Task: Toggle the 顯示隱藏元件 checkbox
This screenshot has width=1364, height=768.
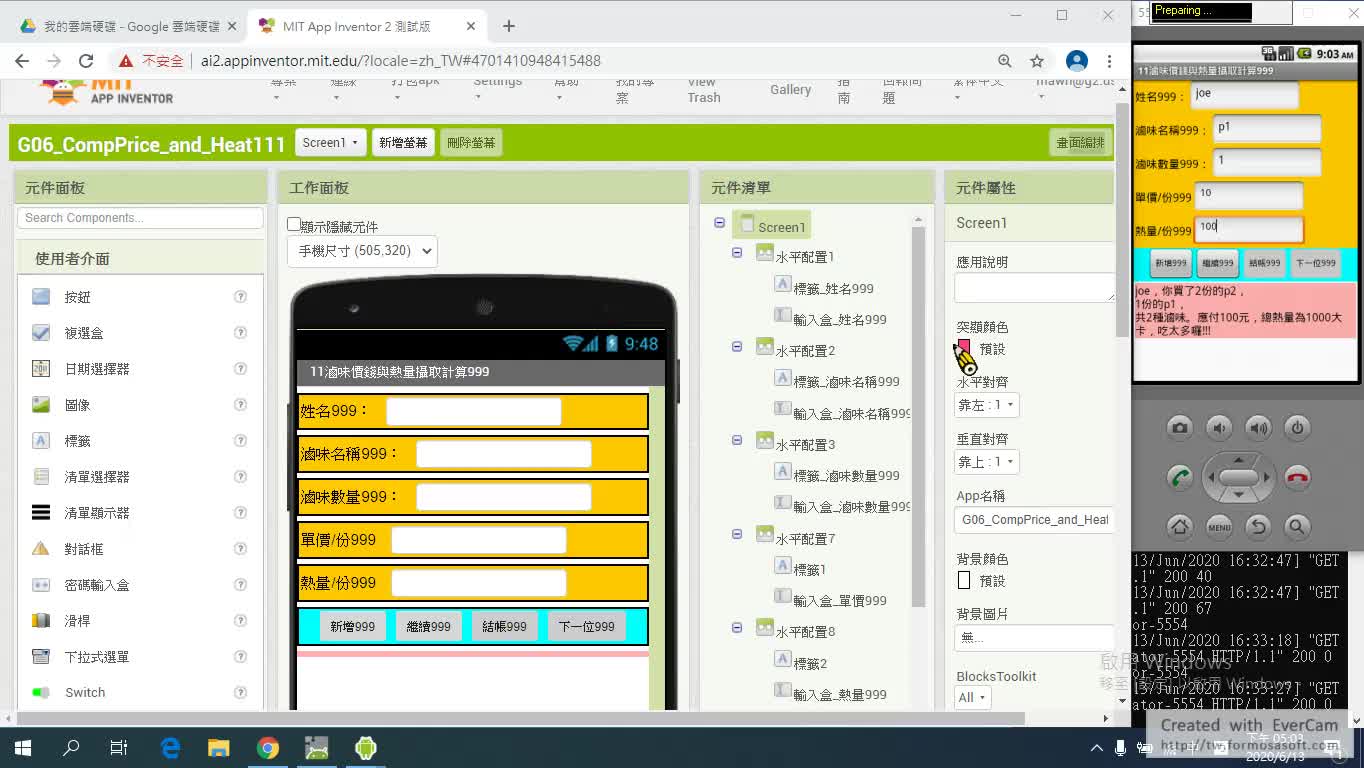Action: (x=294, y=225)
